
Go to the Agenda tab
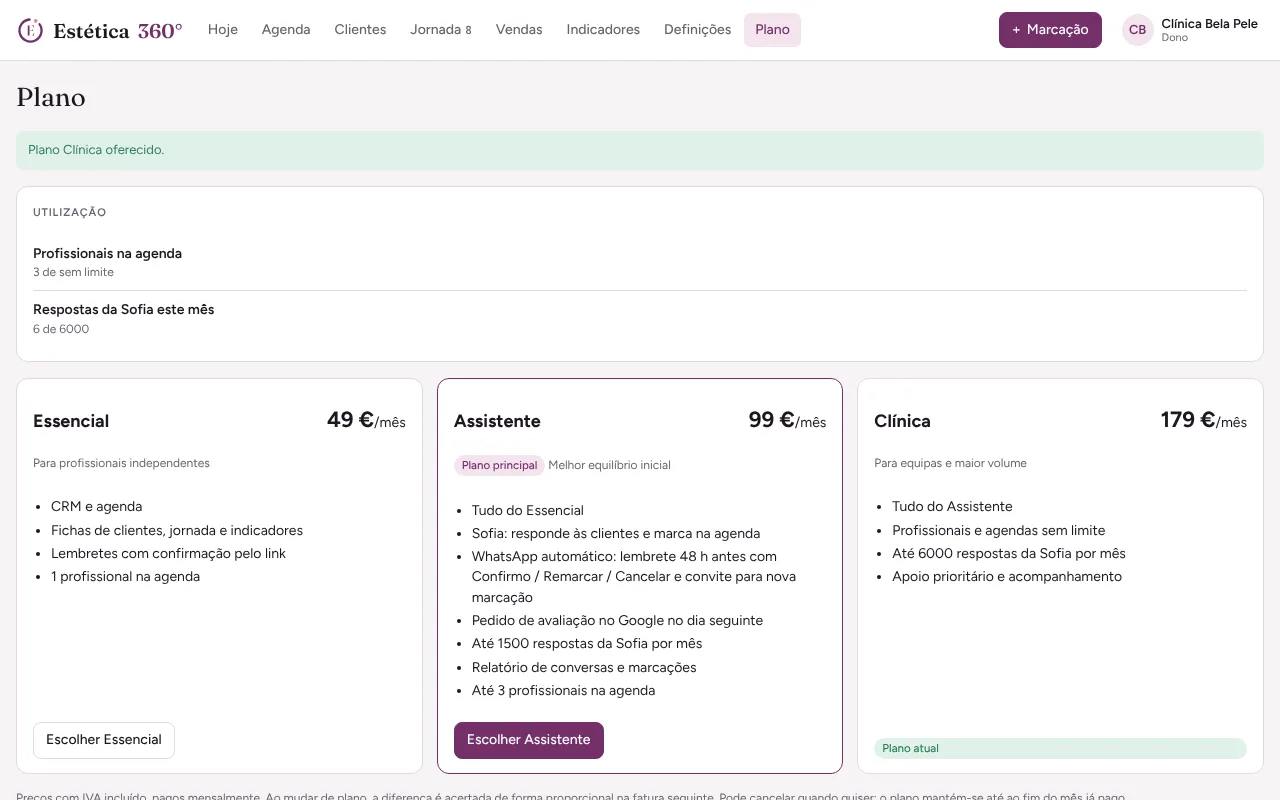click(x=286, y=30)
